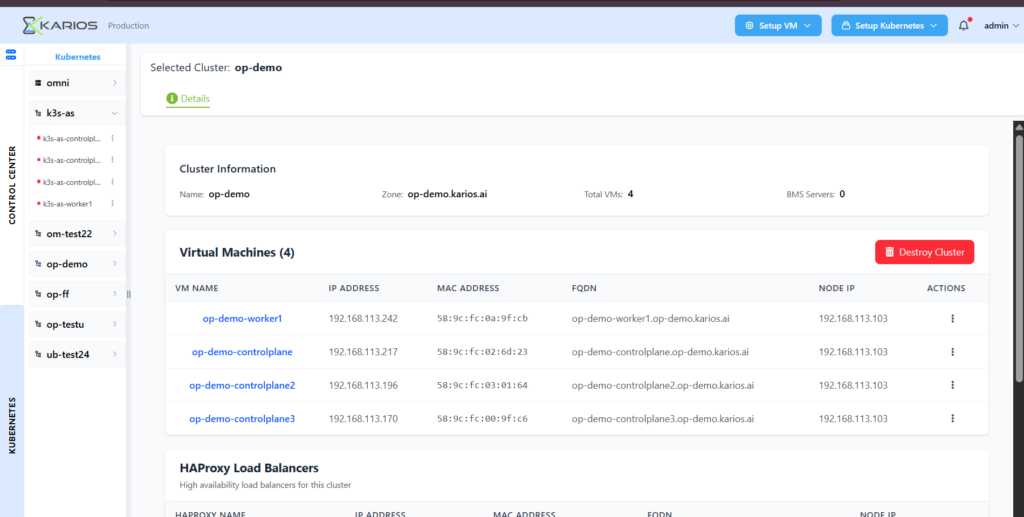Expand the op-testu cluster chevron
This screenshot has height=517, width=1024.
115,324
